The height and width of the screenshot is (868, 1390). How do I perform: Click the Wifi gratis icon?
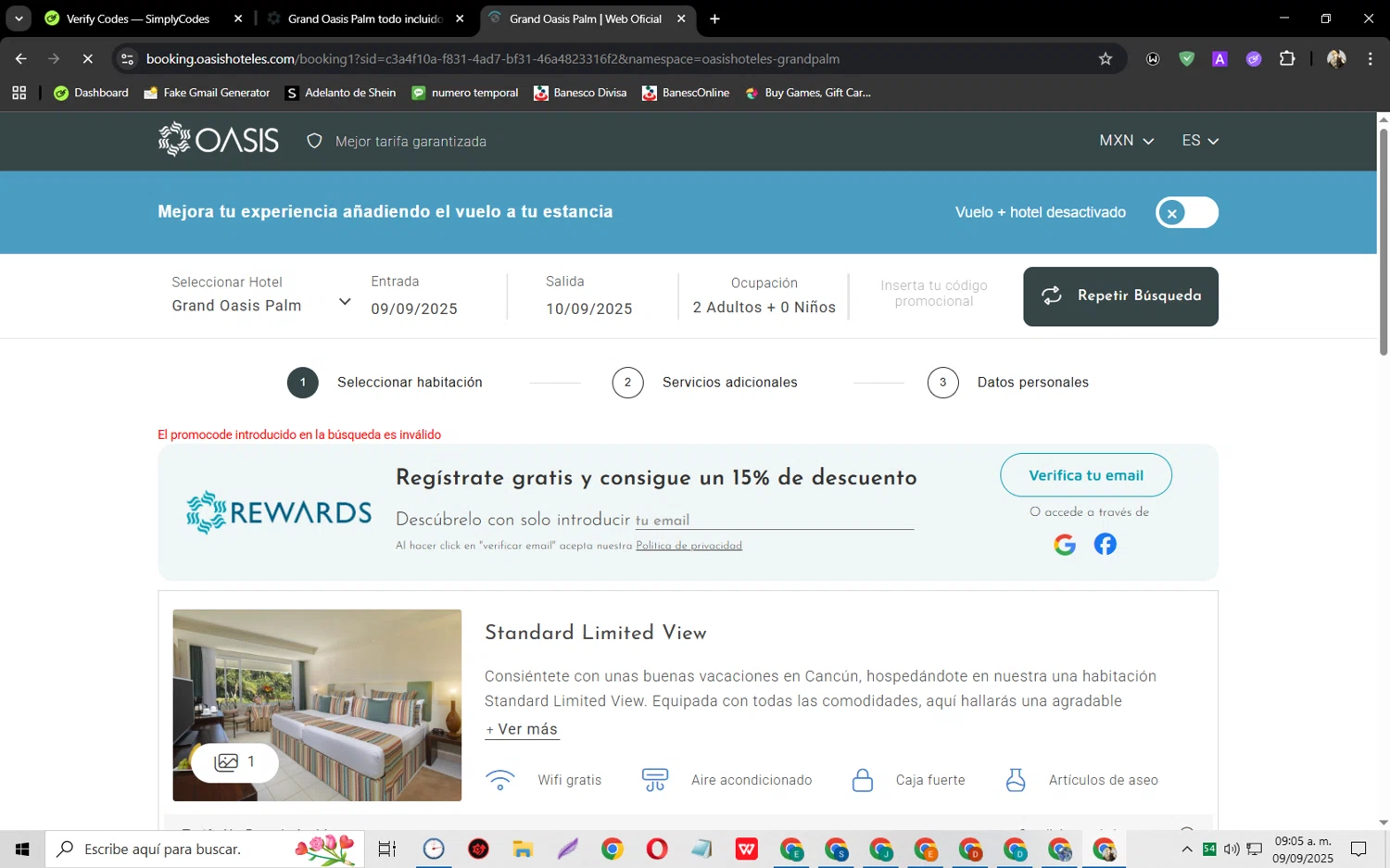pyautogui.click(x=500, y=780)
